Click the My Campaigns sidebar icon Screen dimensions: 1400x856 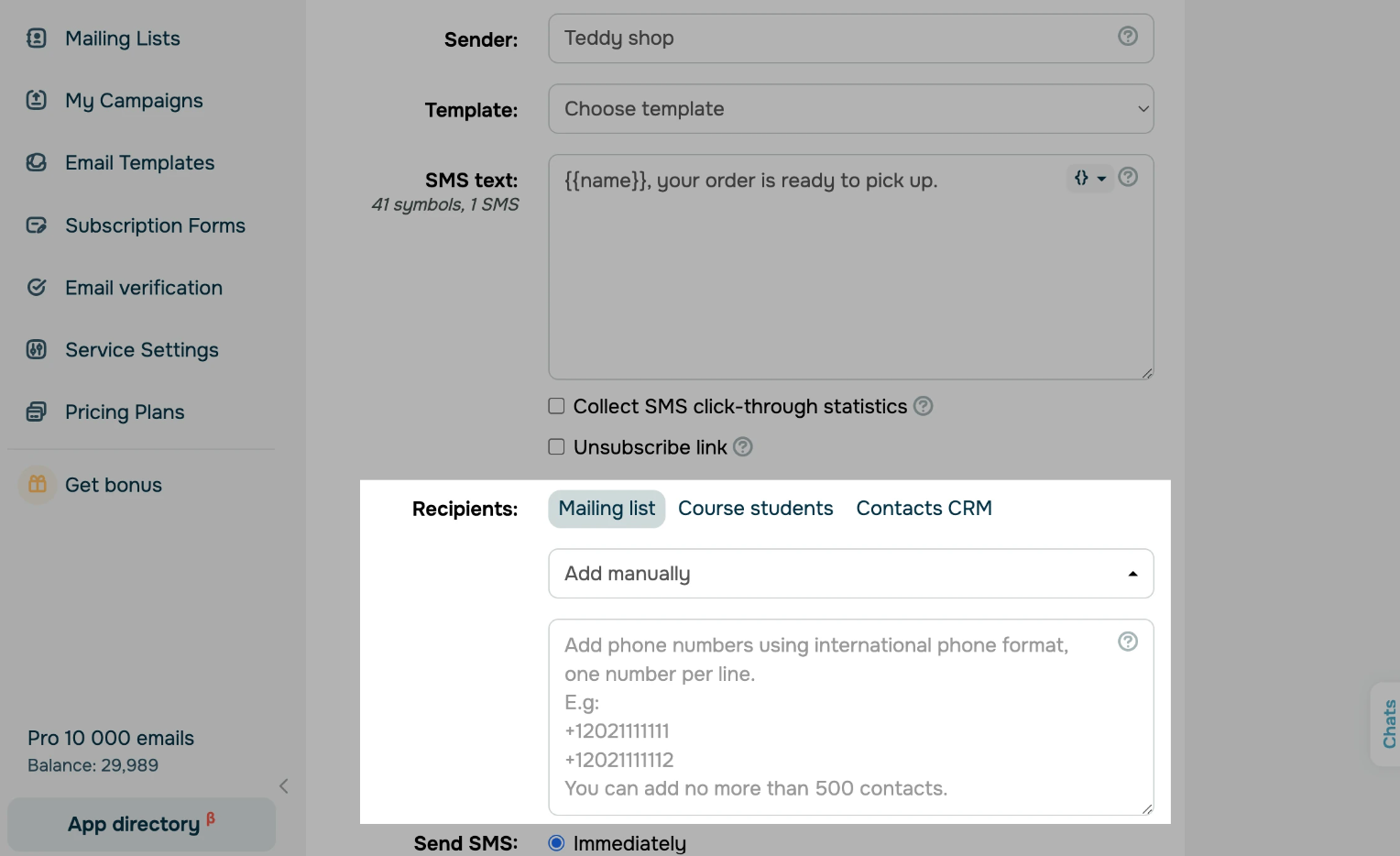(37, 101)
